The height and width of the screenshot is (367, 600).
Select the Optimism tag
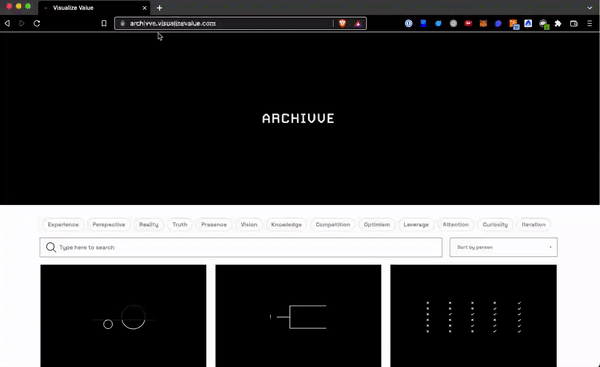(x=377, y=225)
